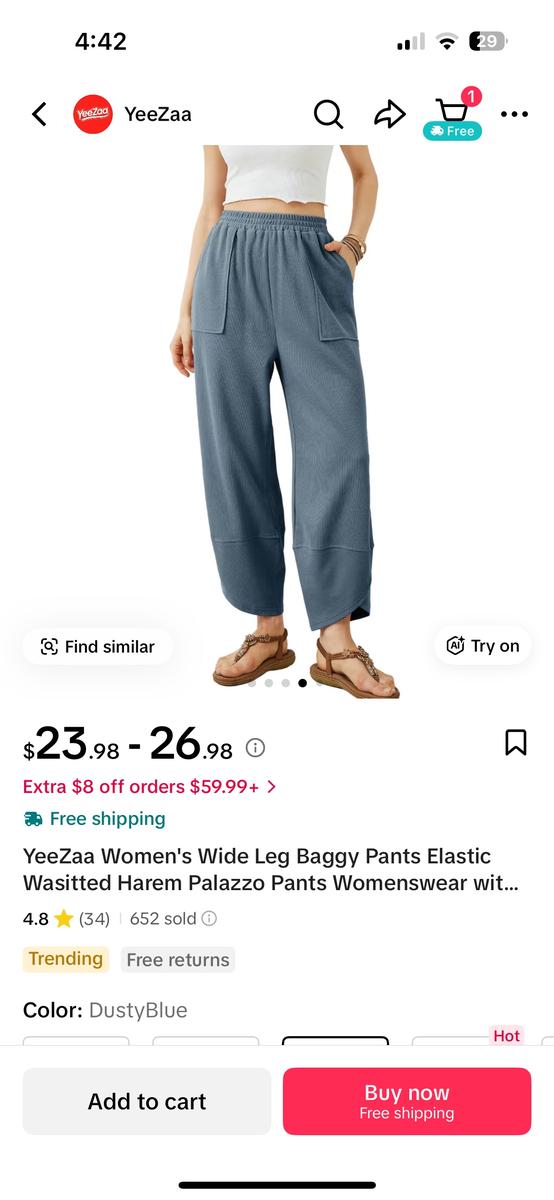Tap the Free returns tag

point(178,960)
